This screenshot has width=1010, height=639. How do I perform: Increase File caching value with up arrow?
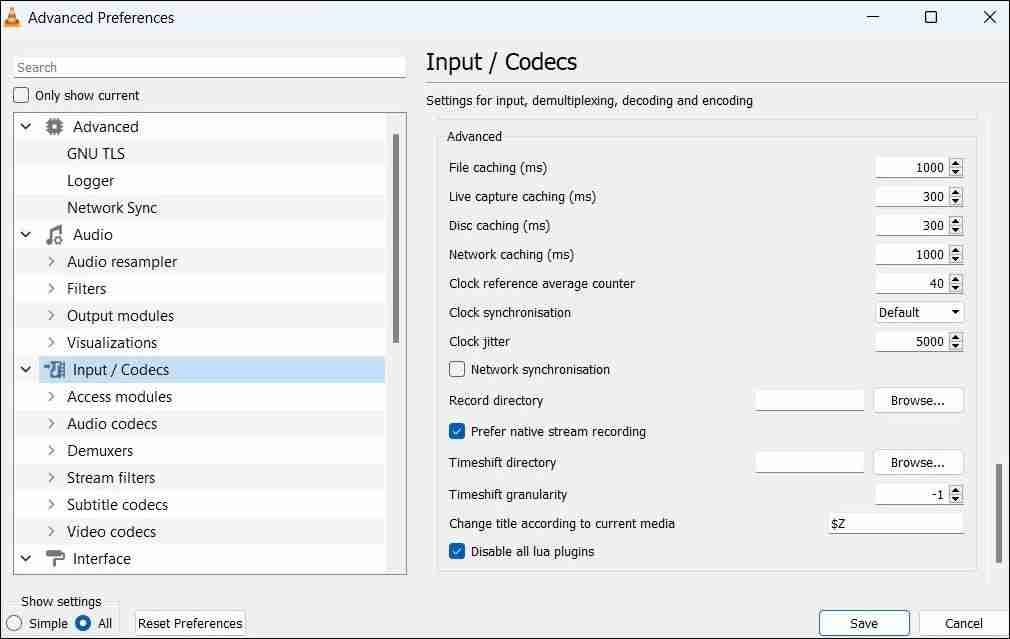pos(956,164)
